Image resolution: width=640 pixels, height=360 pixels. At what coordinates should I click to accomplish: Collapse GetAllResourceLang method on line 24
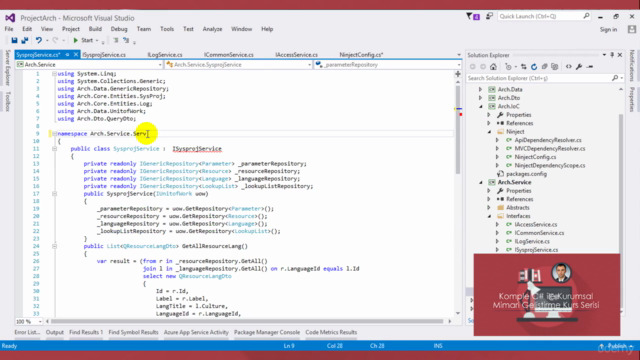click(x=54, y=246)
